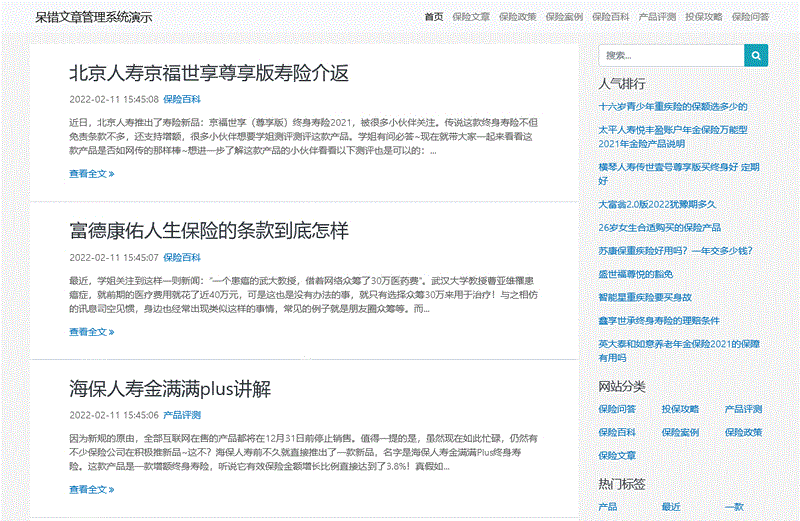Click the search input field
Screen dimensions: 800x521
[671, 55]
